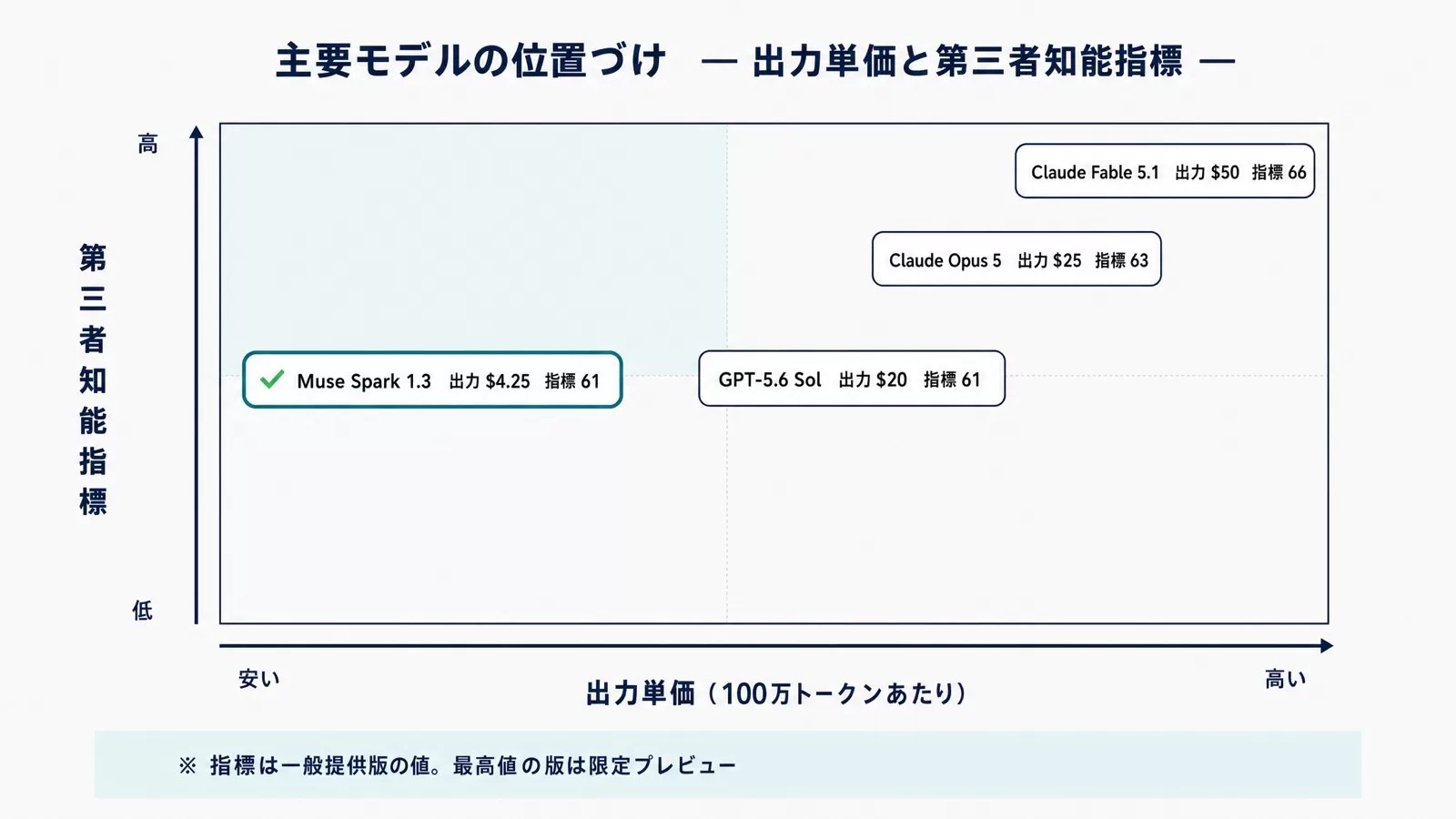Click the text 出力 $20
1456x819 pixels.
[x=873, y=379]
